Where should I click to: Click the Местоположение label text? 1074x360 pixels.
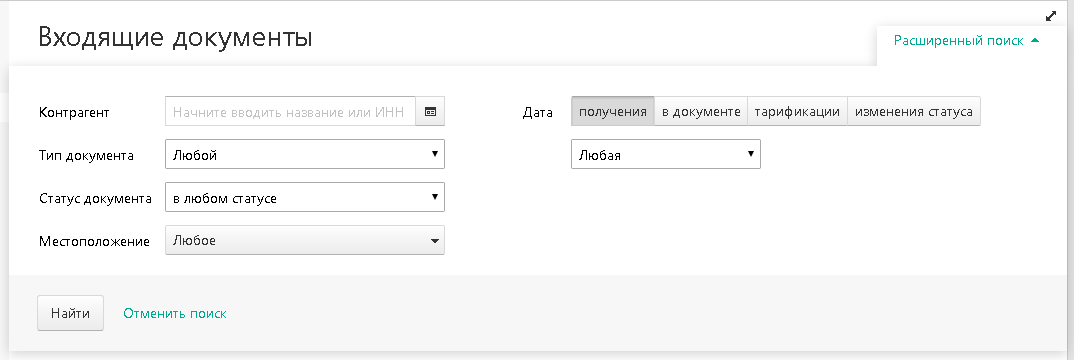coord(95,242)
